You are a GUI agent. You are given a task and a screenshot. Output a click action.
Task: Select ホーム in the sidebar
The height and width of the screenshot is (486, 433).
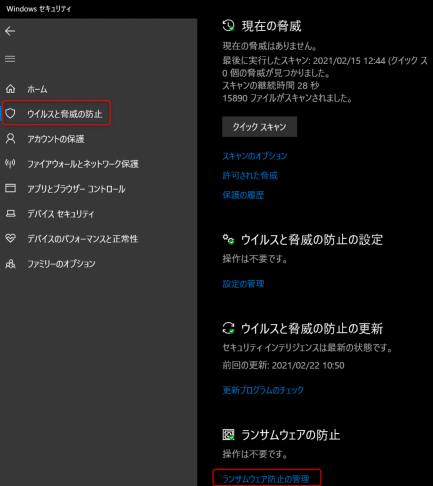37,89
